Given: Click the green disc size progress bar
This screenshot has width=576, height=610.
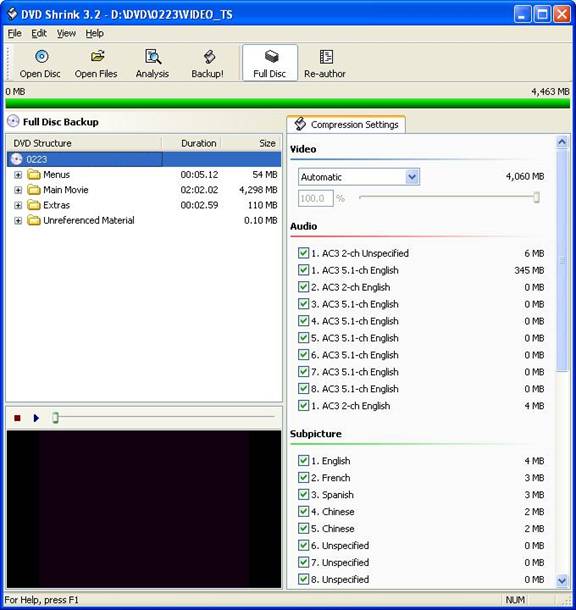Looking at the screenshot, I should tap(288, 103).
